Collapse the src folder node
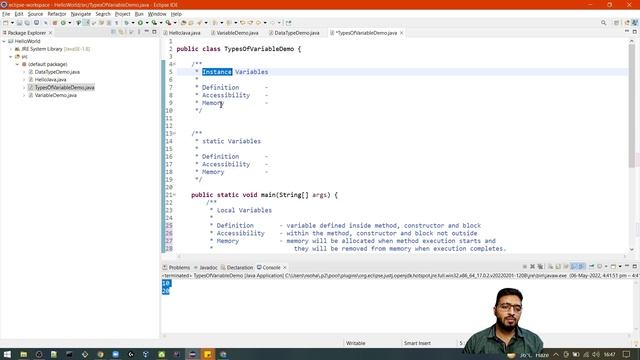 tap(11, 57)
